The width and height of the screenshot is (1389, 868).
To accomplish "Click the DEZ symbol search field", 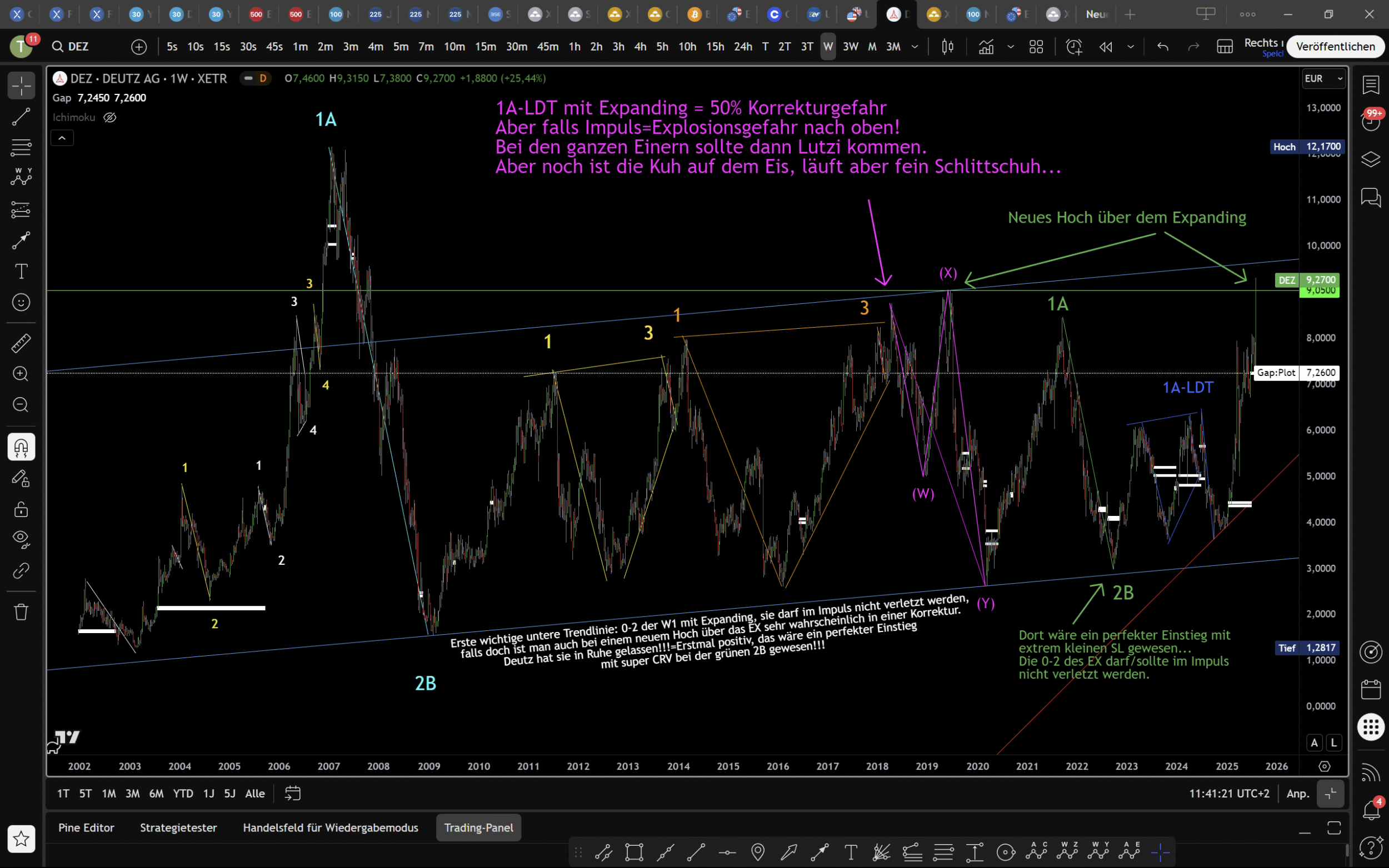I will coord(79,47).
